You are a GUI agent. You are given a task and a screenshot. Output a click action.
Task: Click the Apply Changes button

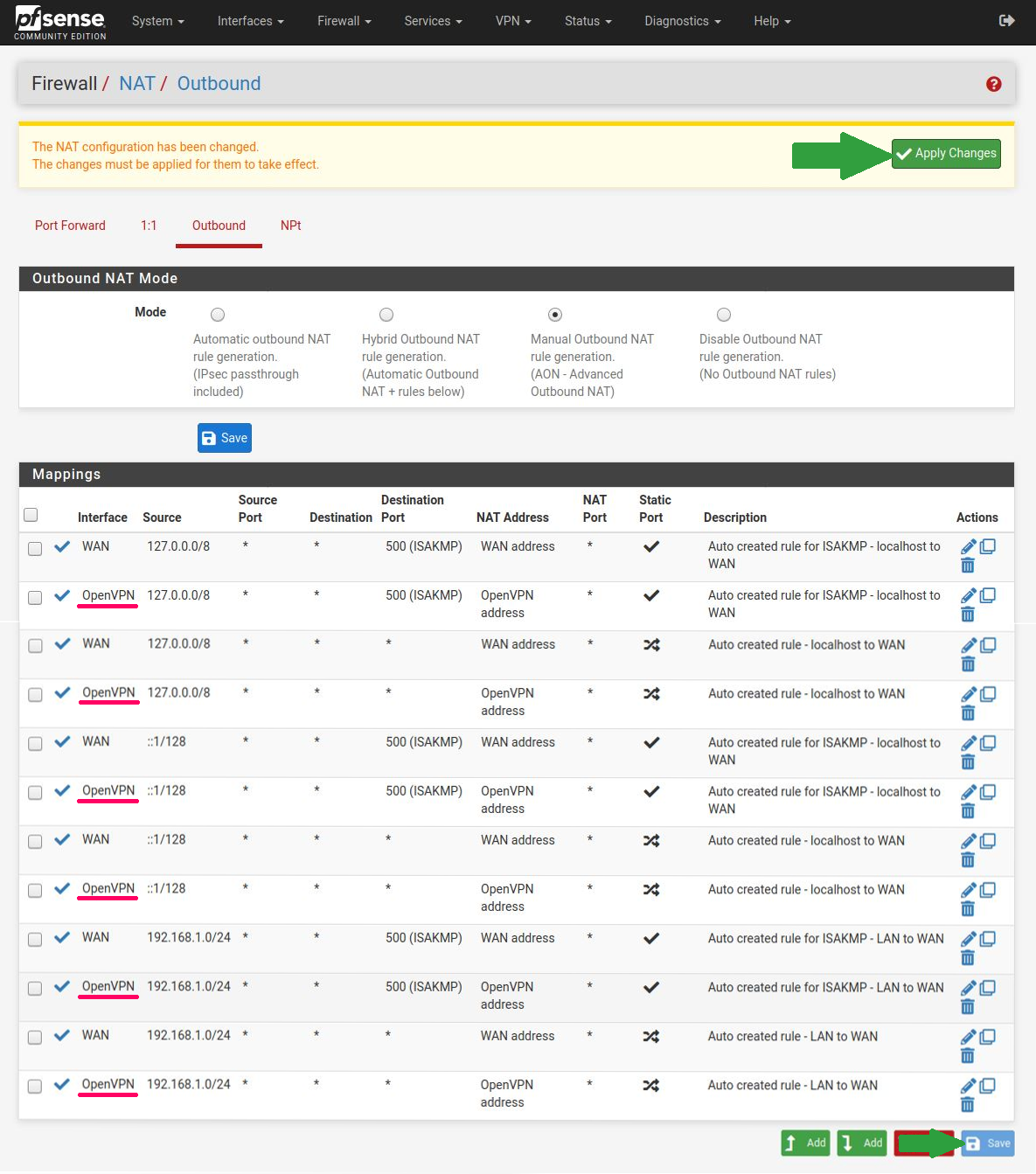click(x=946, y=154)
